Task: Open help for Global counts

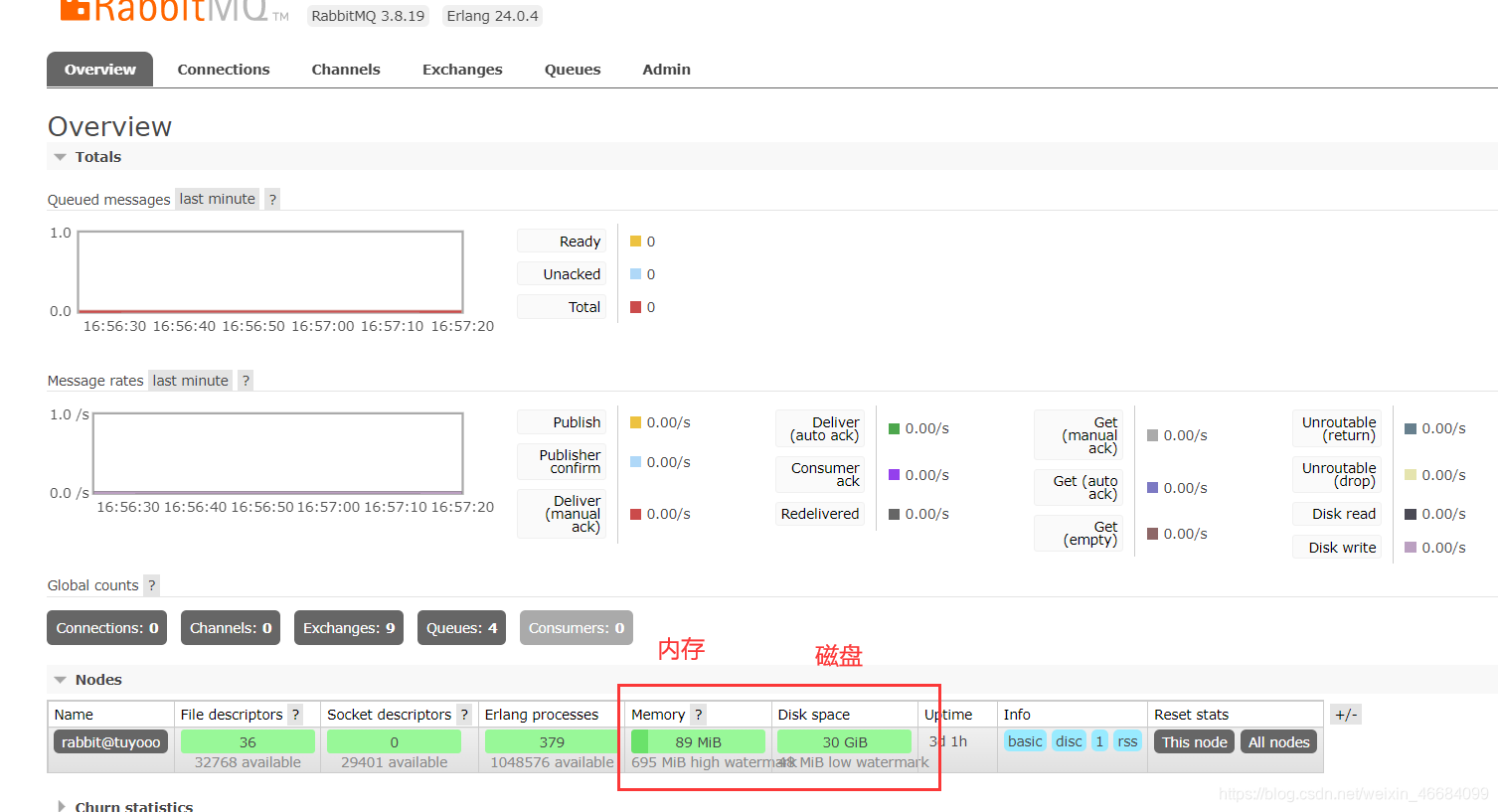Action: point(151,585)
